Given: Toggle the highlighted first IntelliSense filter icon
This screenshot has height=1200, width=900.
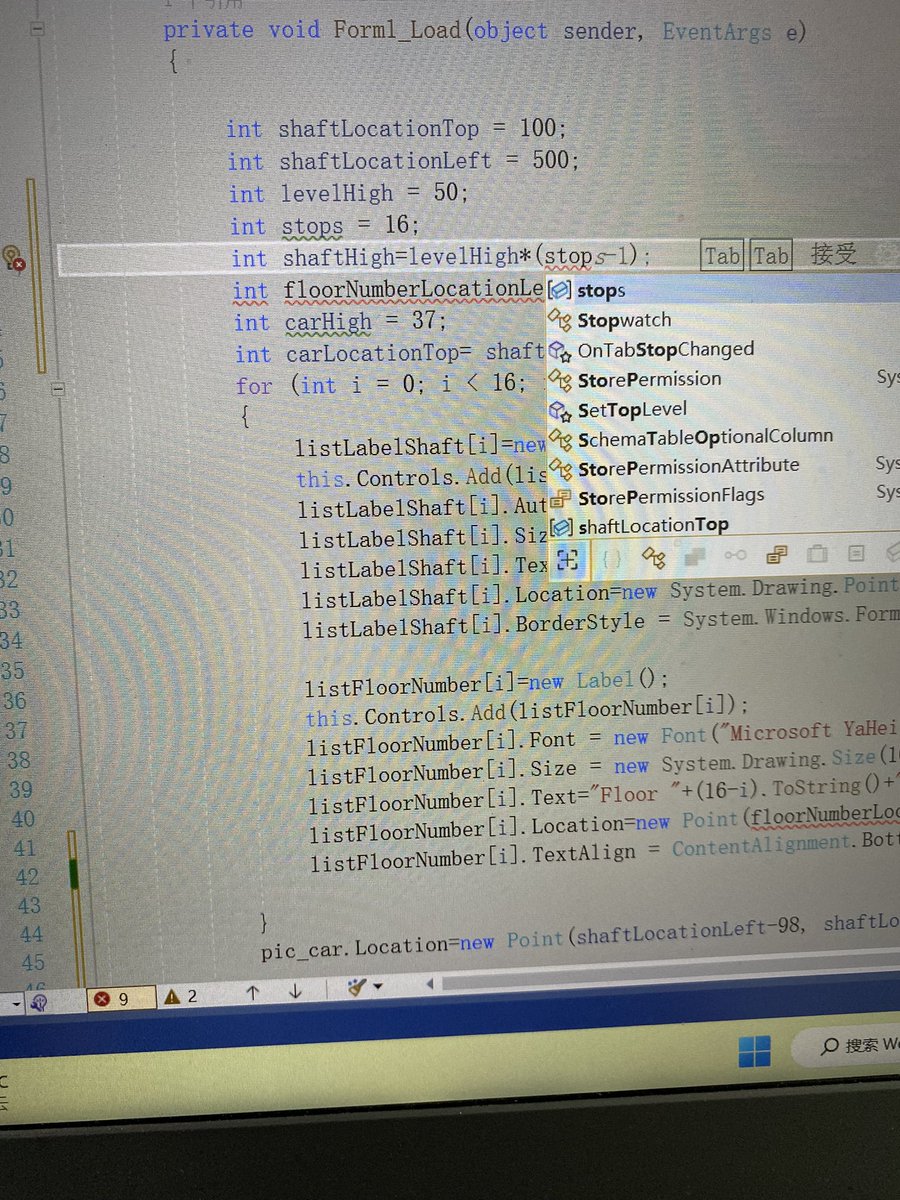Looking at the screenshot, I should (x=568, y=559).
